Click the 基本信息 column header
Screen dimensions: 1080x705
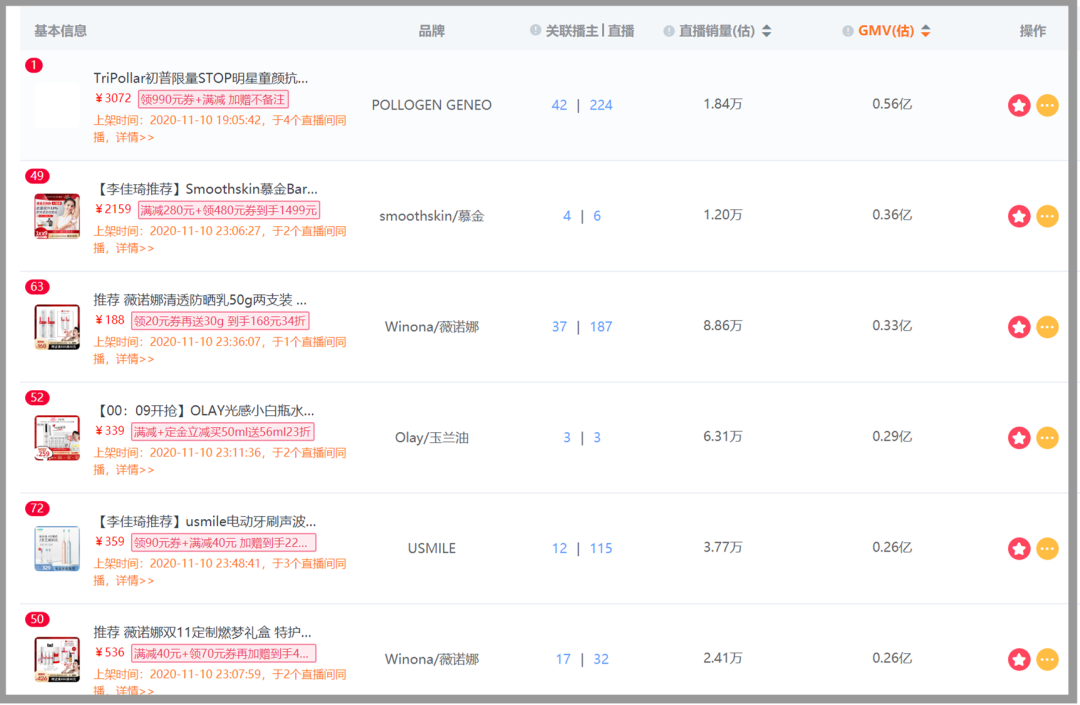tap(61, 31)
